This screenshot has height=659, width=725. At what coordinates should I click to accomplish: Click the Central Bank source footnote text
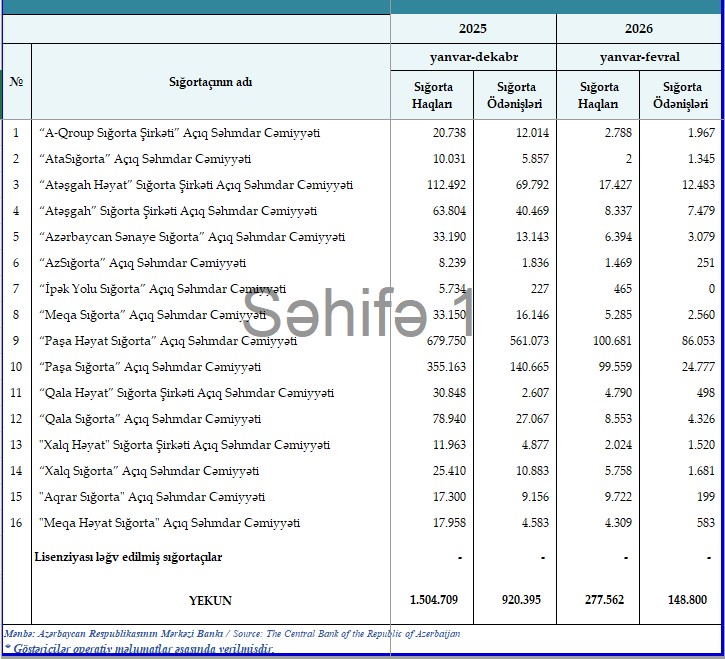click(x=232, y=633)
